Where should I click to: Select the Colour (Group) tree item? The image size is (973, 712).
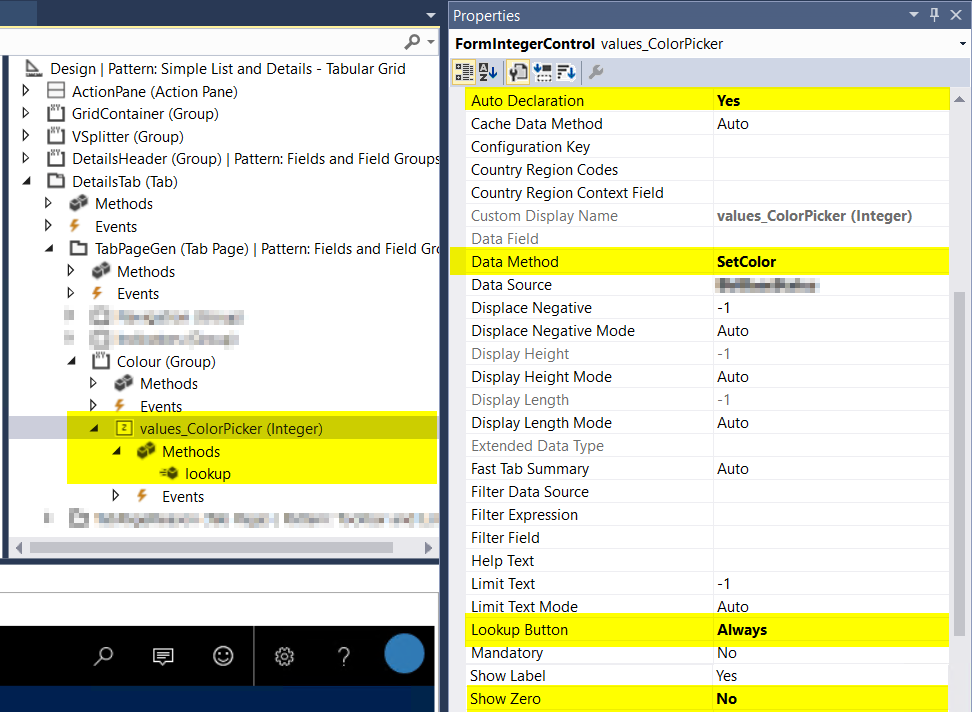pyautogui.click(x=166, y=361)
